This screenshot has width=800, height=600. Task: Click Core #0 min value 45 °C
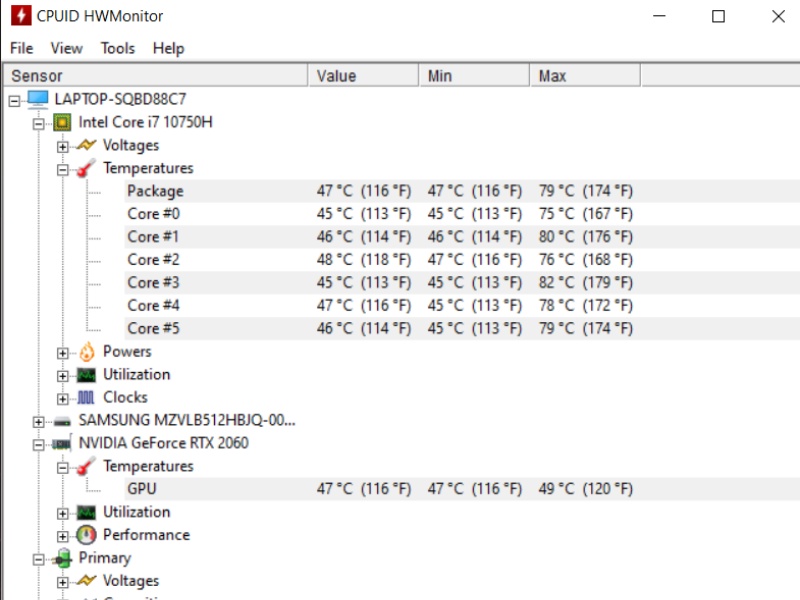pyautogui.click(x=445, y=214)
